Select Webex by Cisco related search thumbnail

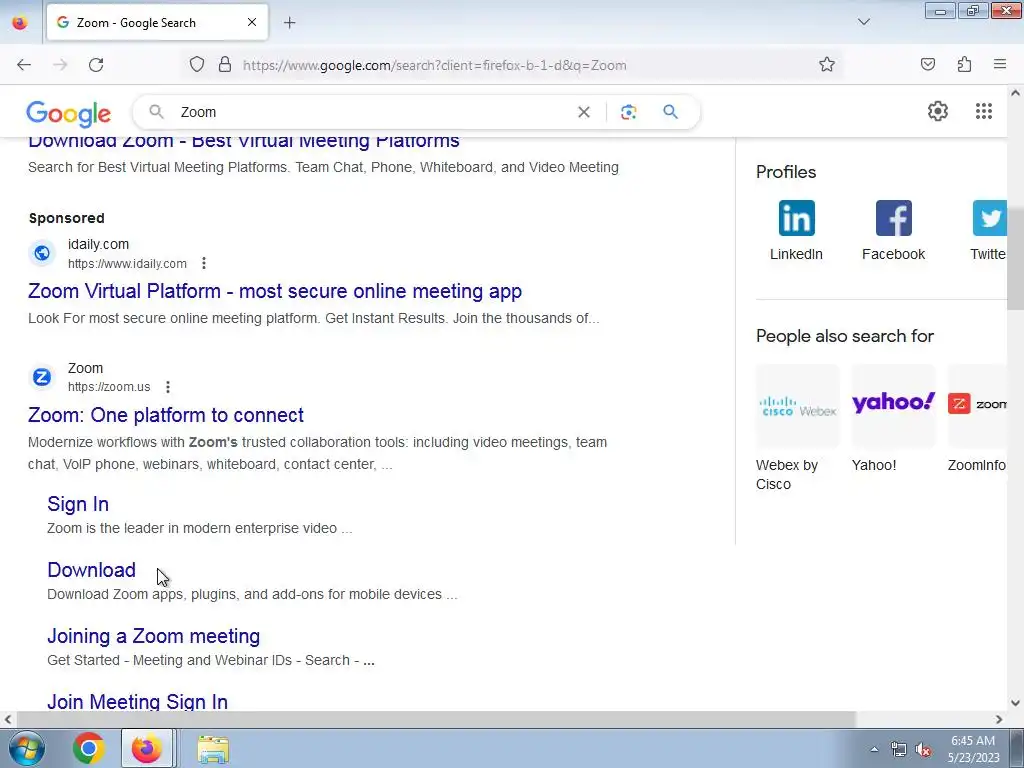click(797, 406)
